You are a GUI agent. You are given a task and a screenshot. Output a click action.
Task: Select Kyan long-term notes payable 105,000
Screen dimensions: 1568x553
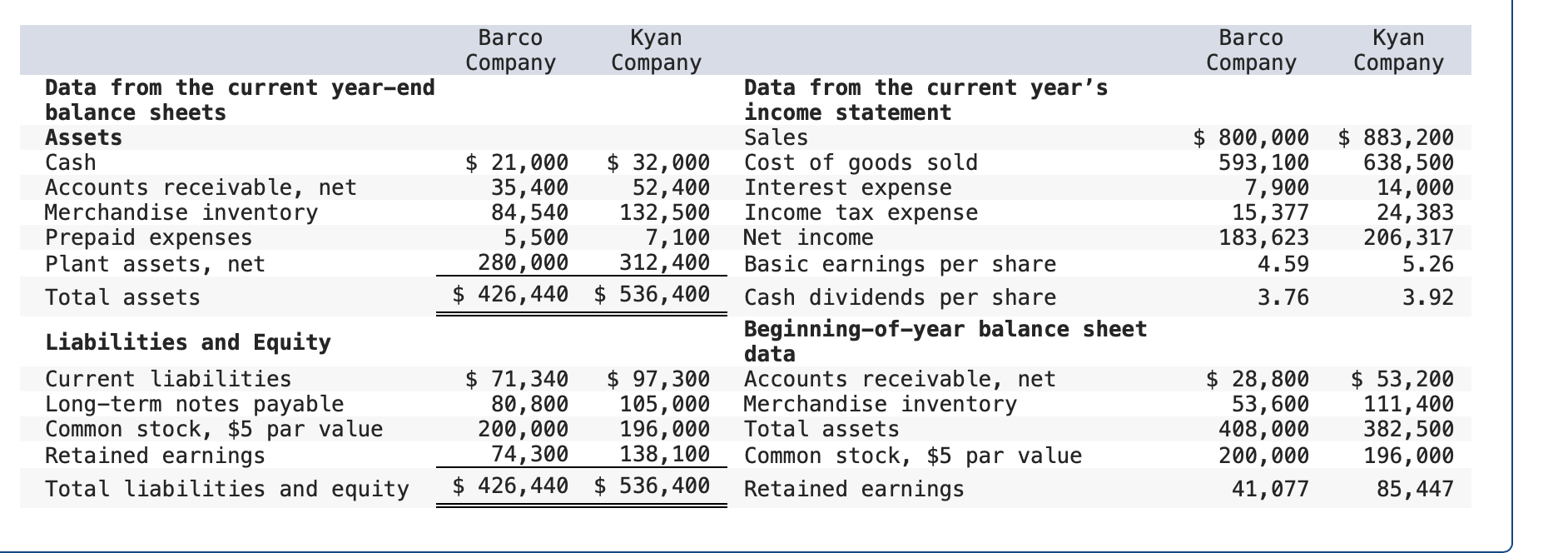pyautogui.click(x=664, y=404)
